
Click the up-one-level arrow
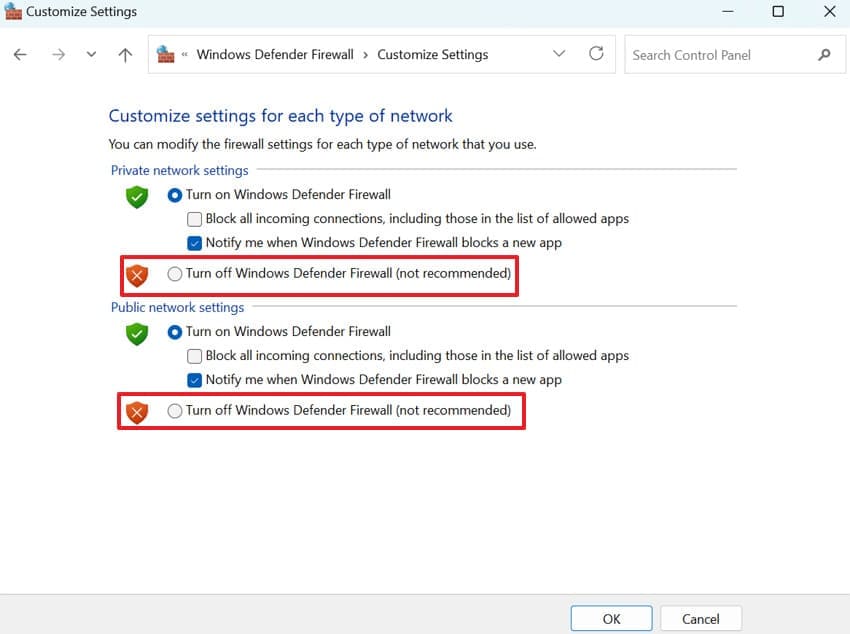pos(125,55)
